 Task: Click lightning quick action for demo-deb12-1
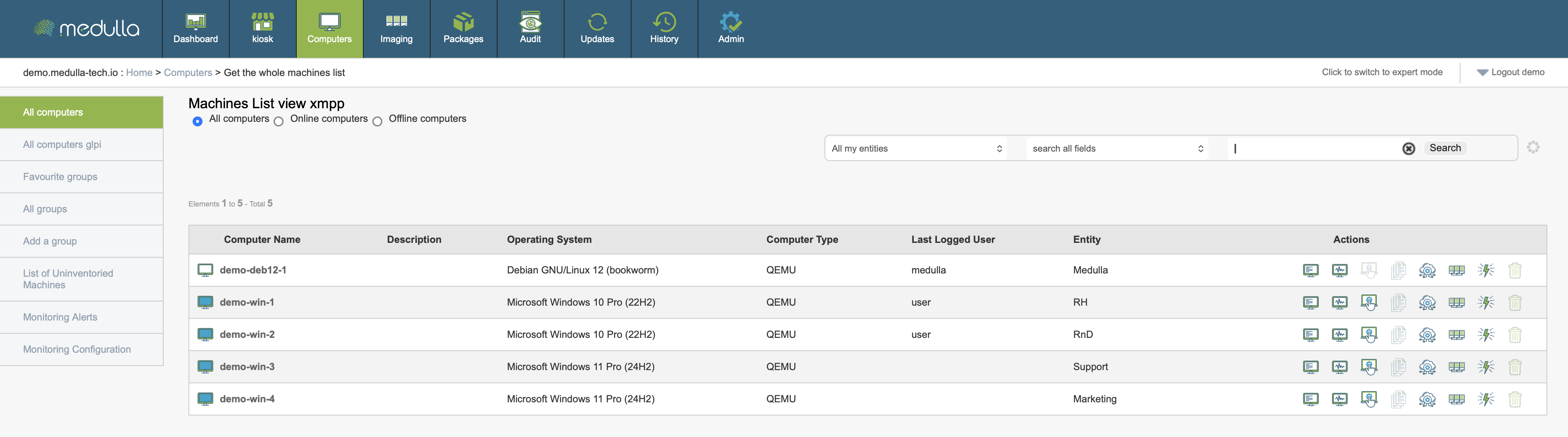coord(1486,270)
